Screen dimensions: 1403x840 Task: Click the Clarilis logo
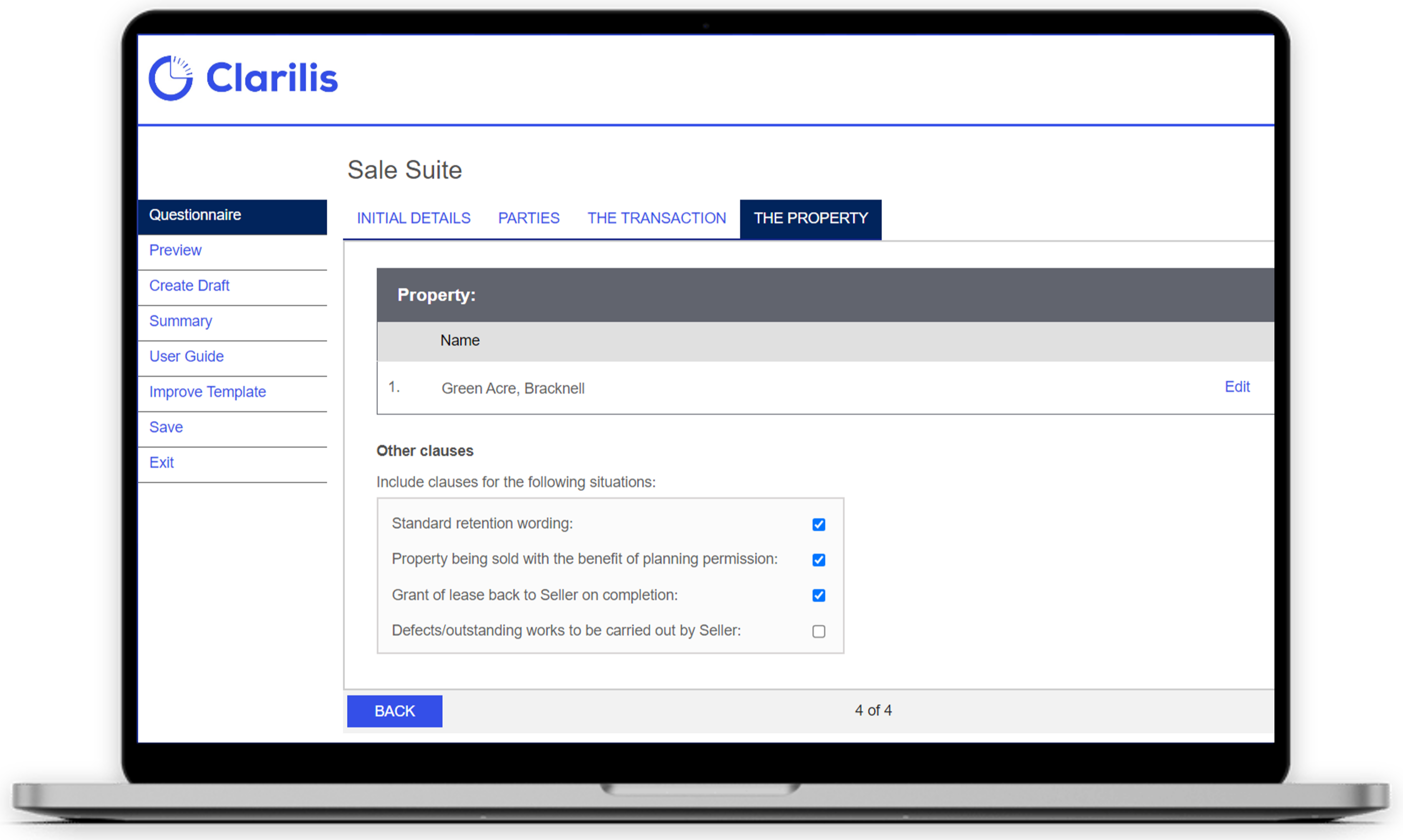pos(242,78)
